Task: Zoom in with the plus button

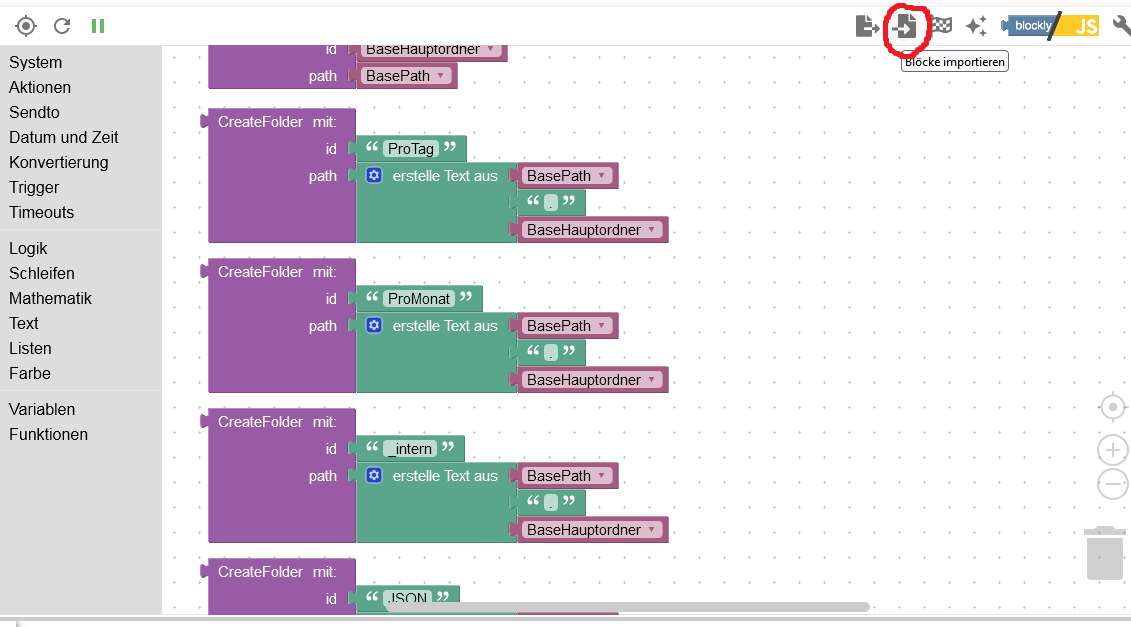Action: point(1112,449)
